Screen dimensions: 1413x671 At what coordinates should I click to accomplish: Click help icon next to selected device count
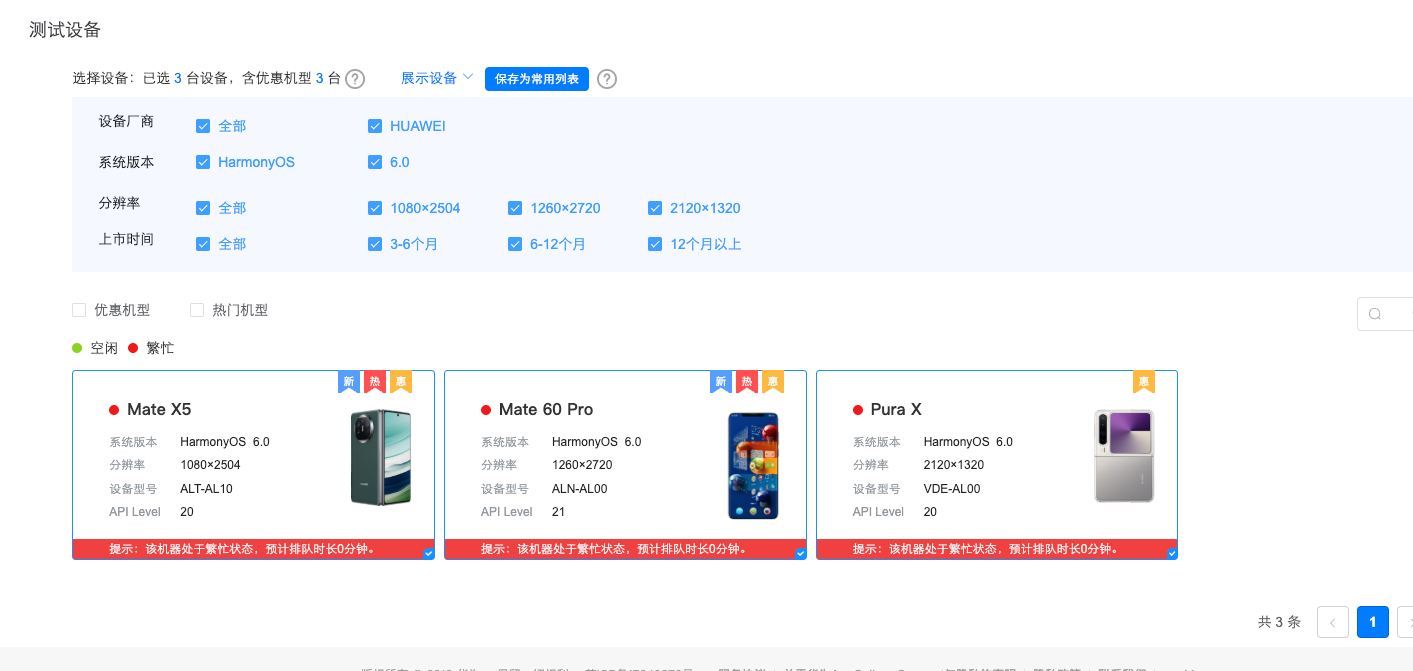(355, 79)
